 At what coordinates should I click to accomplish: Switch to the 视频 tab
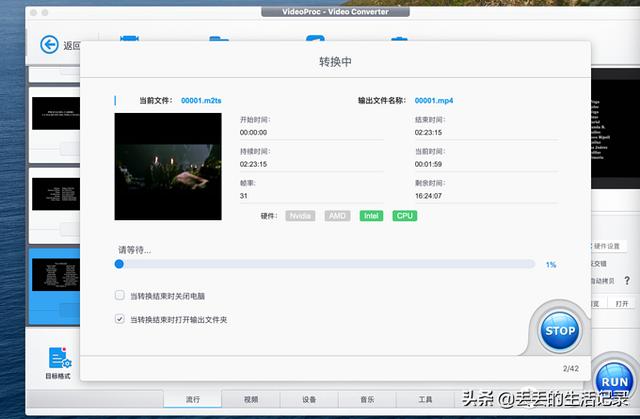(x=251, y=399)
